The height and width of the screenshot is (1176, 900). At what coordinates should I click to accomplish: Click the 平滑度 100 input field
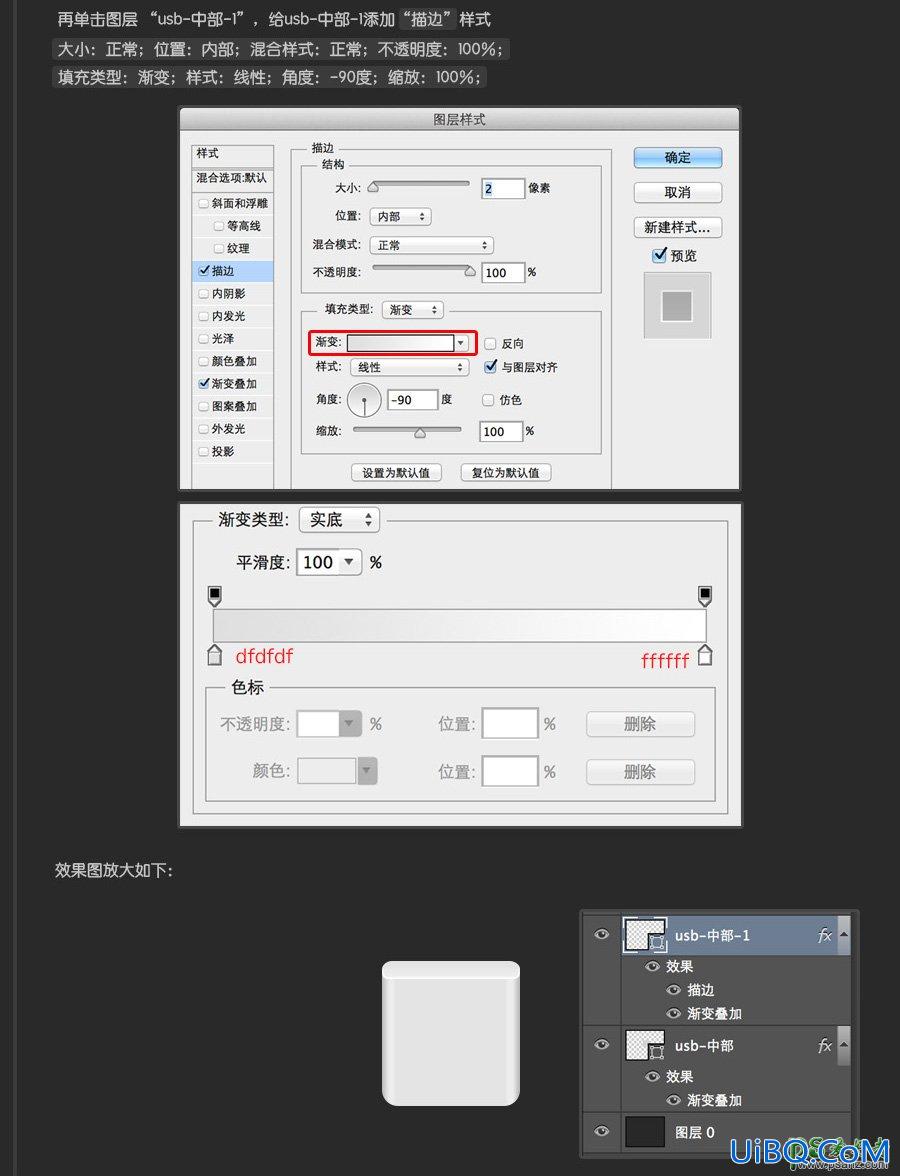pyautogui.click(x=319, y=562)
